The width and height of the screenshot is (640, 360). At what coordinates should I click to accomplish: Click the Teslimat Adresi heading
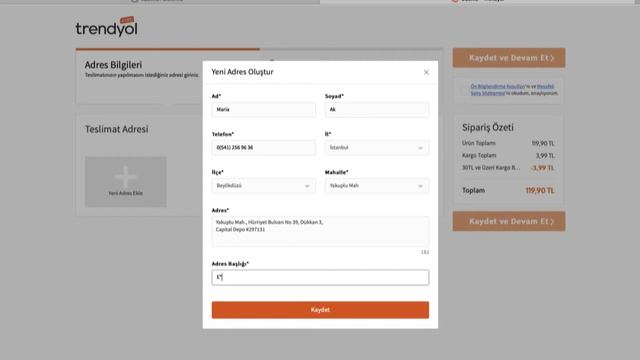[x=116, y=129]
